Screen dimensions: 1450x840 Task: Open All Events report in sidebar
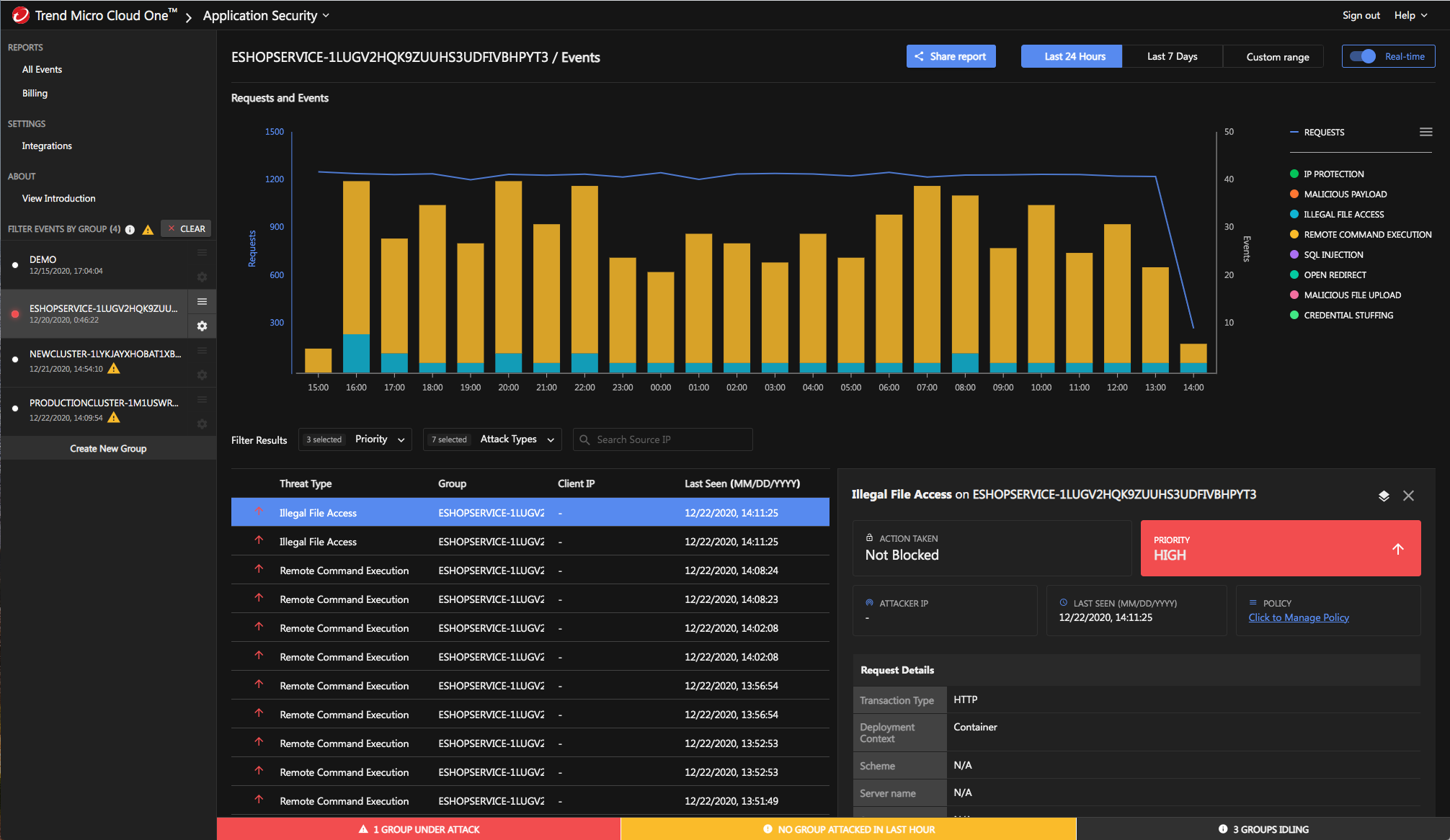click(42, 70)
